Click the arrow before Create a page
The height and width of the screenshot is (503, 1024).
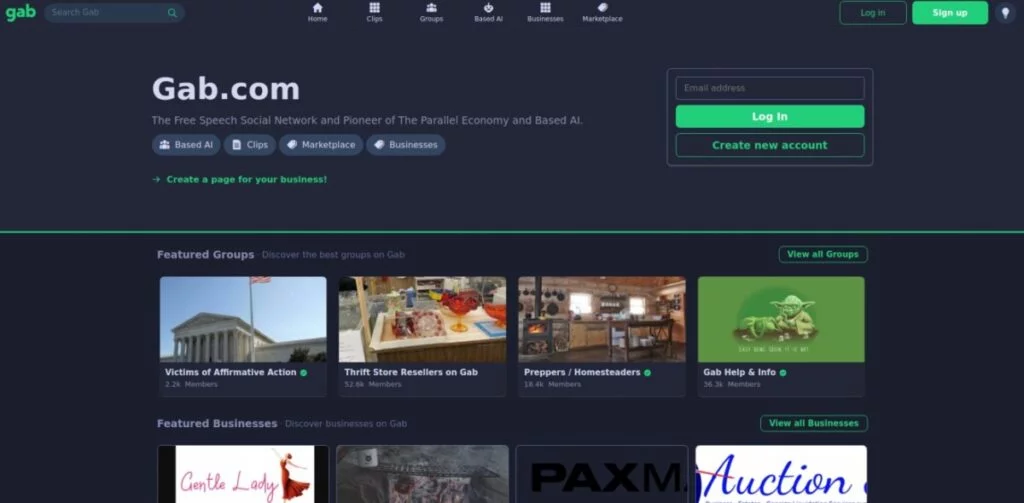156,179
